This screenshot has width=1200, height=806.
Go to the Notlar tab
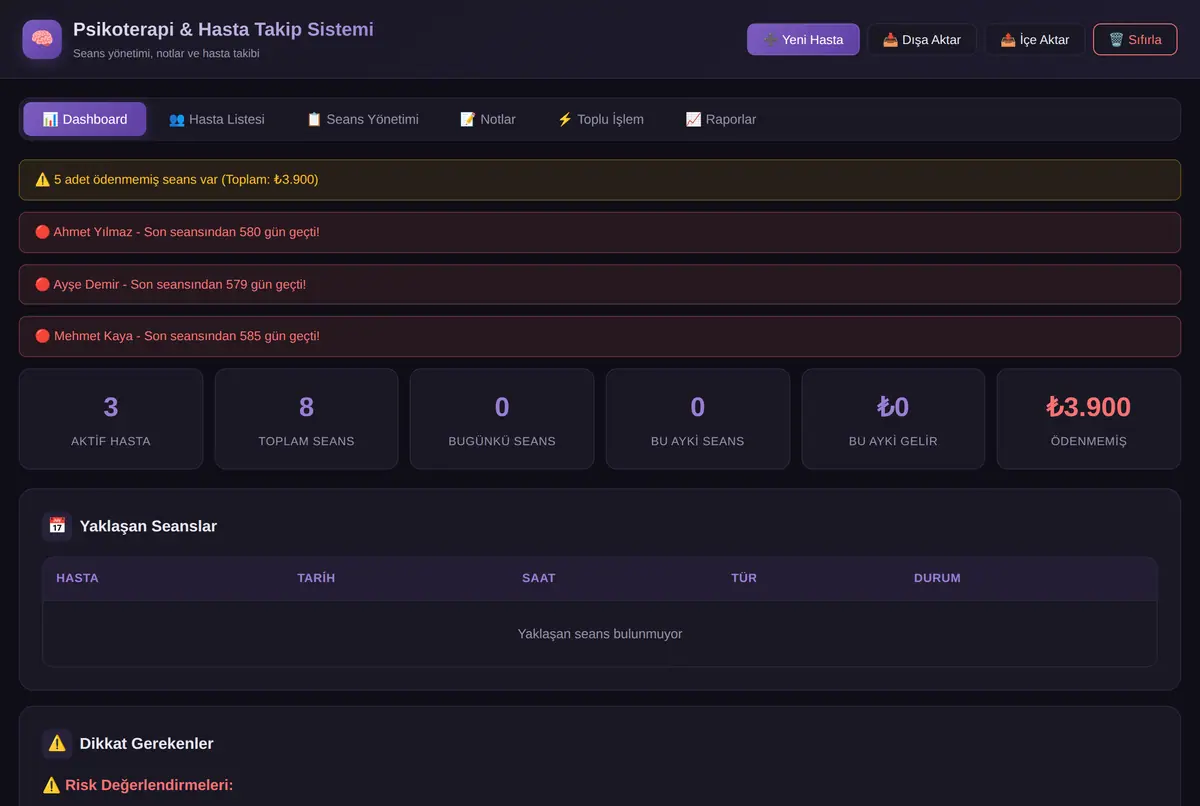tap(488, 119)
